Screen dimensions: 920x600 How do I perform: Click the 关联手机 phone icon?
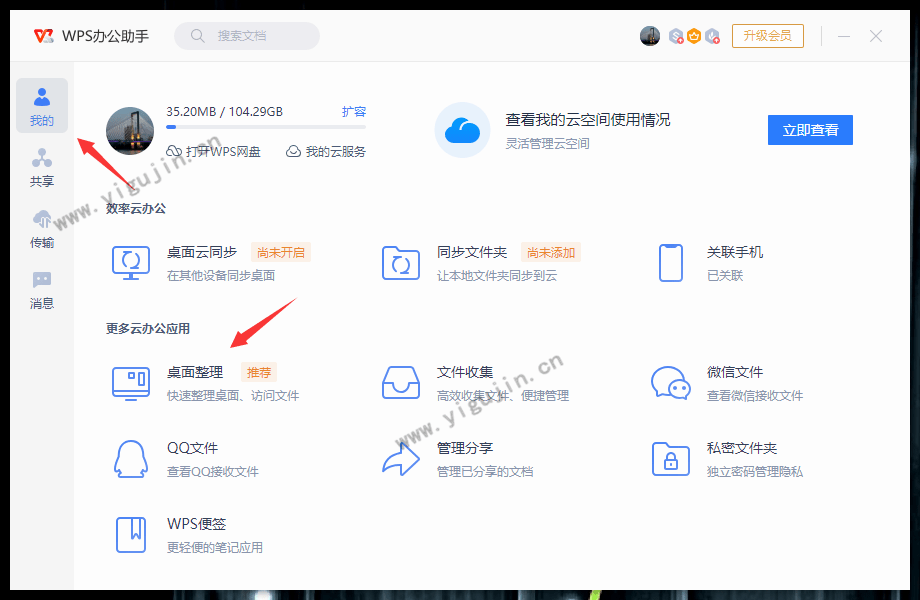tap(671, 263)
